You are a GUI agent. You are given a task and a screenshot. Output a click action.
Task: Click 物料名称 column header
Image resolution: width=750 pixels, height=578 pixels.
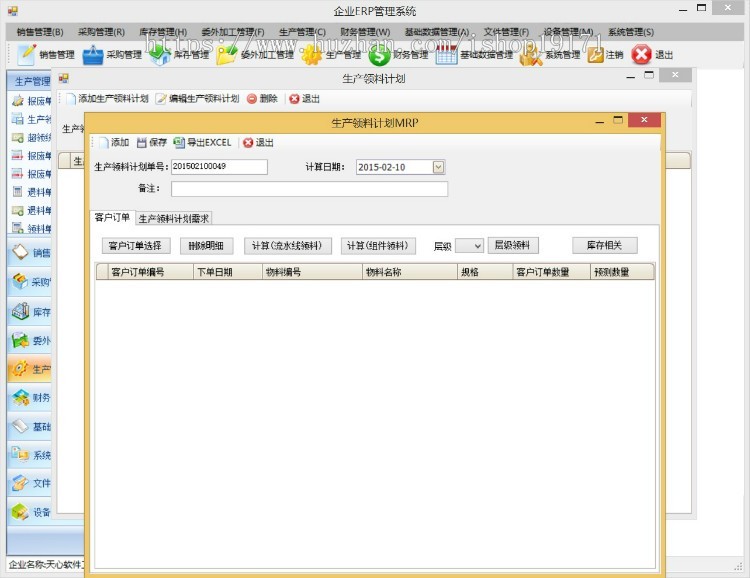tap(410, 272)
